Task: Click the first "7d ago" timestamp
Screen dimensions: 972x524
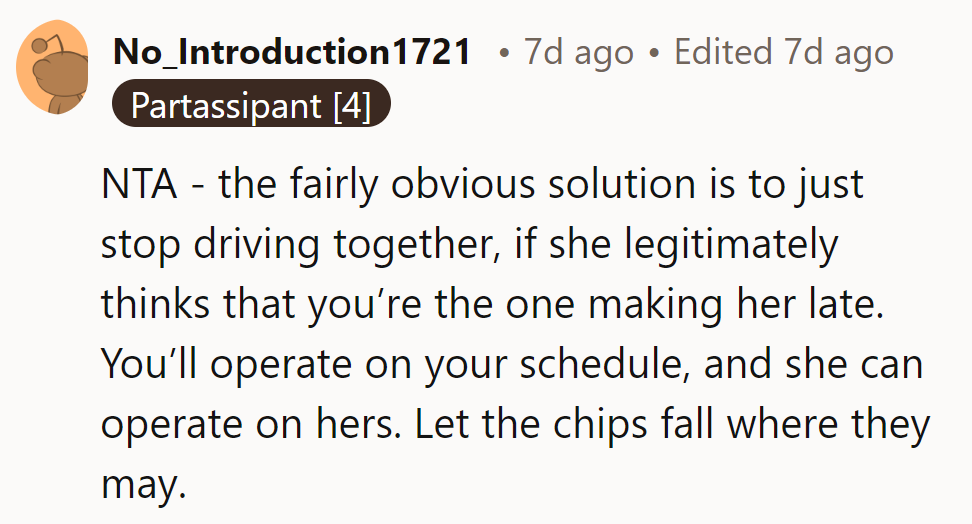Action: coord(578,53)
